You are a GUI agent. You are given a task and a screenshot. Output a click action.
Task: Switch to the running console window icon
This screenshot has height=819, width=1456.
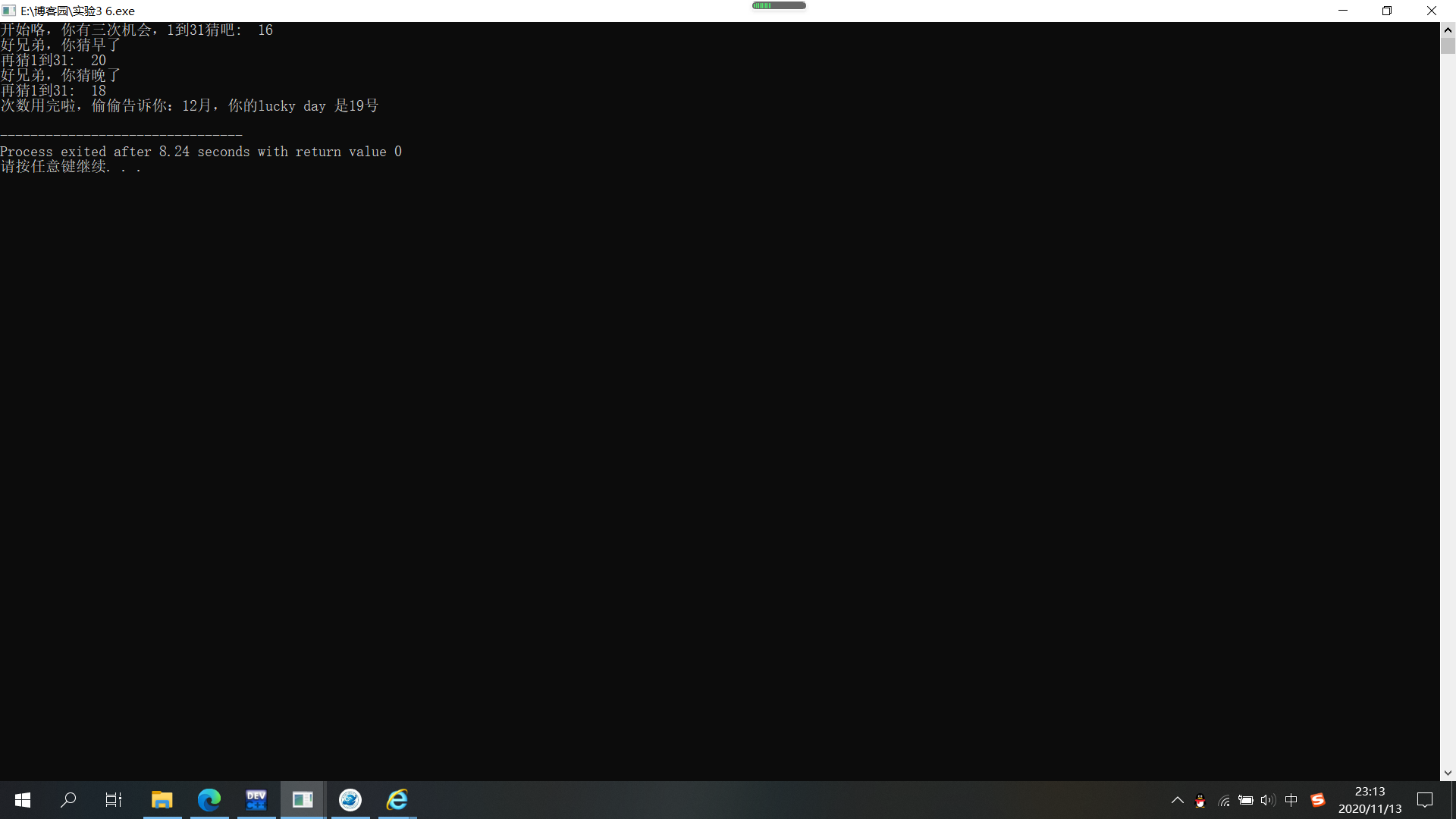303,800
